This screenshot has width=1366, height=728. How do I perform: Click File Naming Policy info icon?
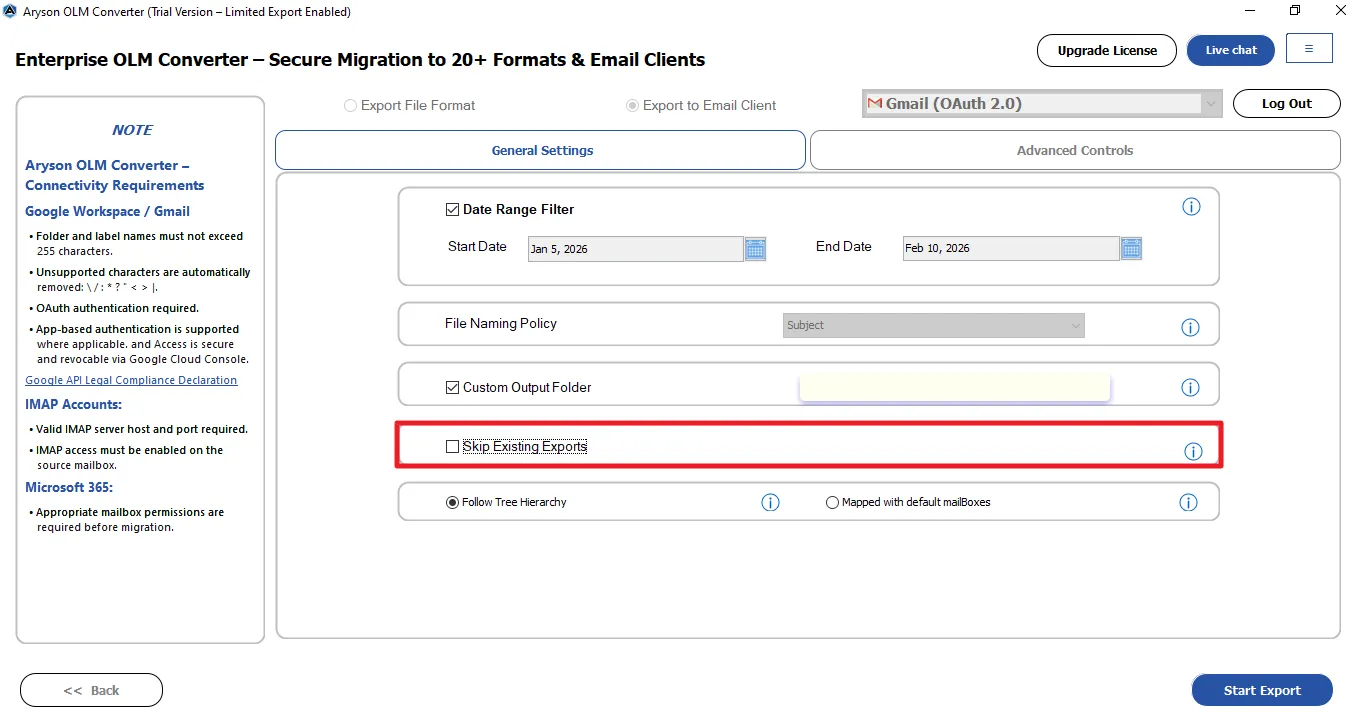[1190, 327]
